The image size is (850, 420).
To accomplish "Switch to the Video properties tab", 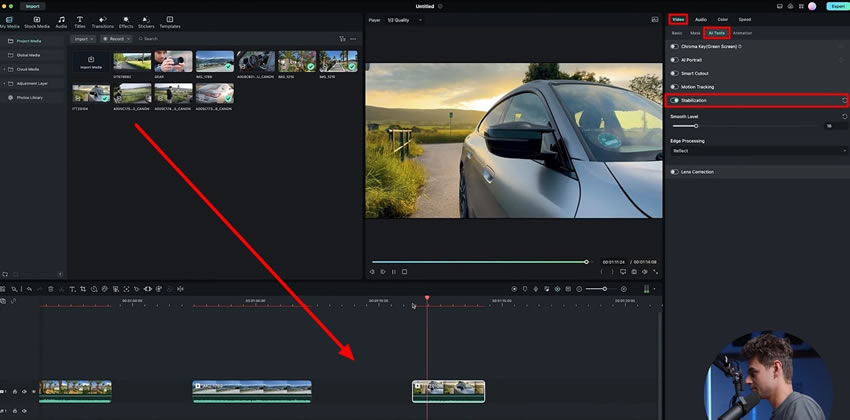I will 678,20.
